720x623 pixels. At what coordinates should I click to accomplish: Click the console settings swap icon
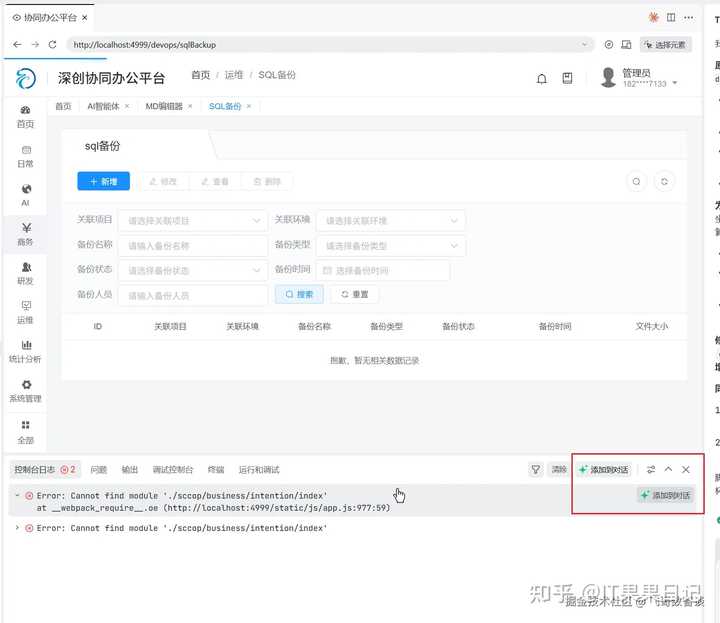651,470
